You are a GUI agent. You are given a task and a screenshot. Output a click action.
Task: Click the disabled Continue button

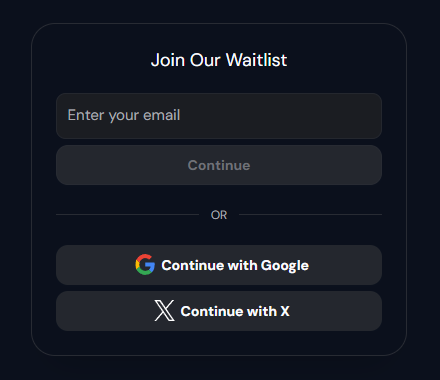pos(219,165)
